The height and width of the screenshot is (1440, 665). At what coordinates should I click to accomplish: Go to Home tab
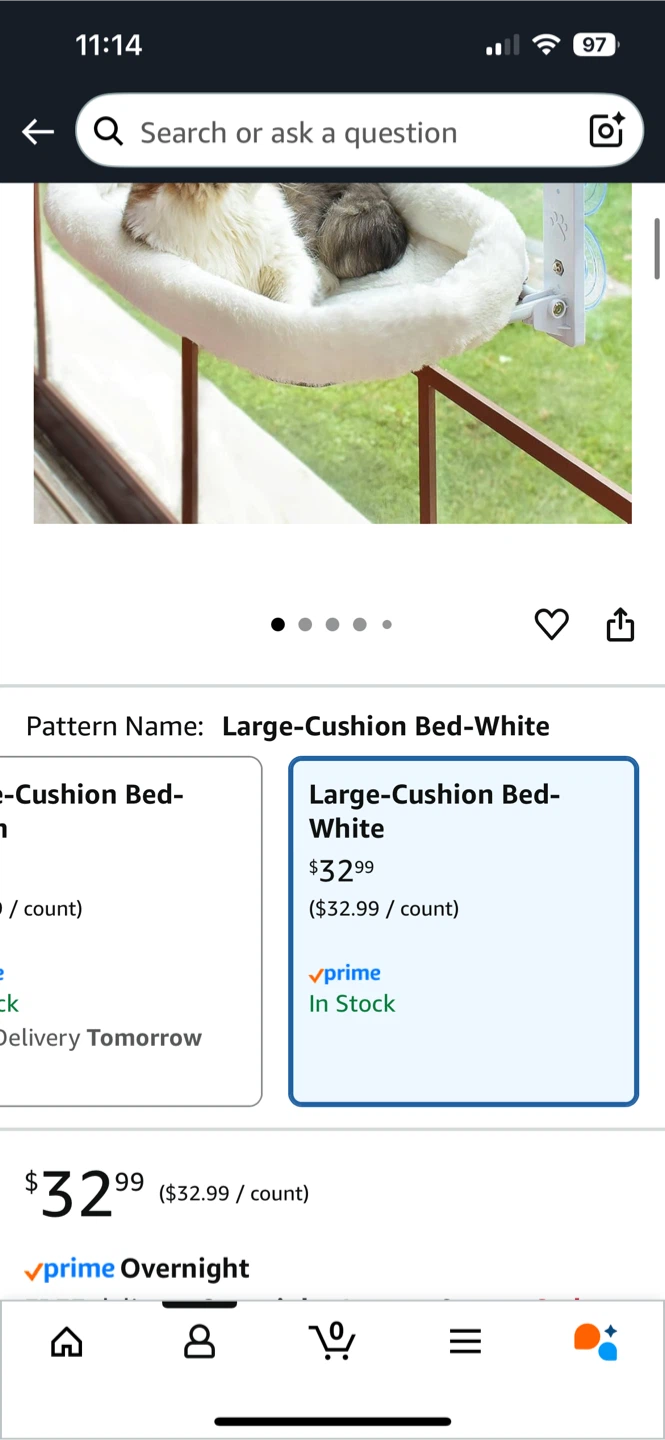click(67, 1341)
